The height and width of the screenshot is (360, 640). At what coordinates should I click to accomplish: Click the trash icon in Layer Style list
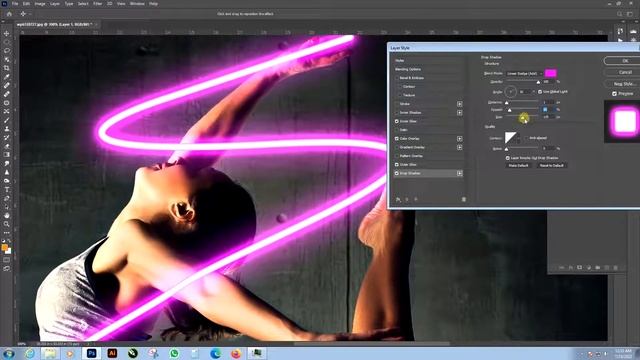(464, 200)
